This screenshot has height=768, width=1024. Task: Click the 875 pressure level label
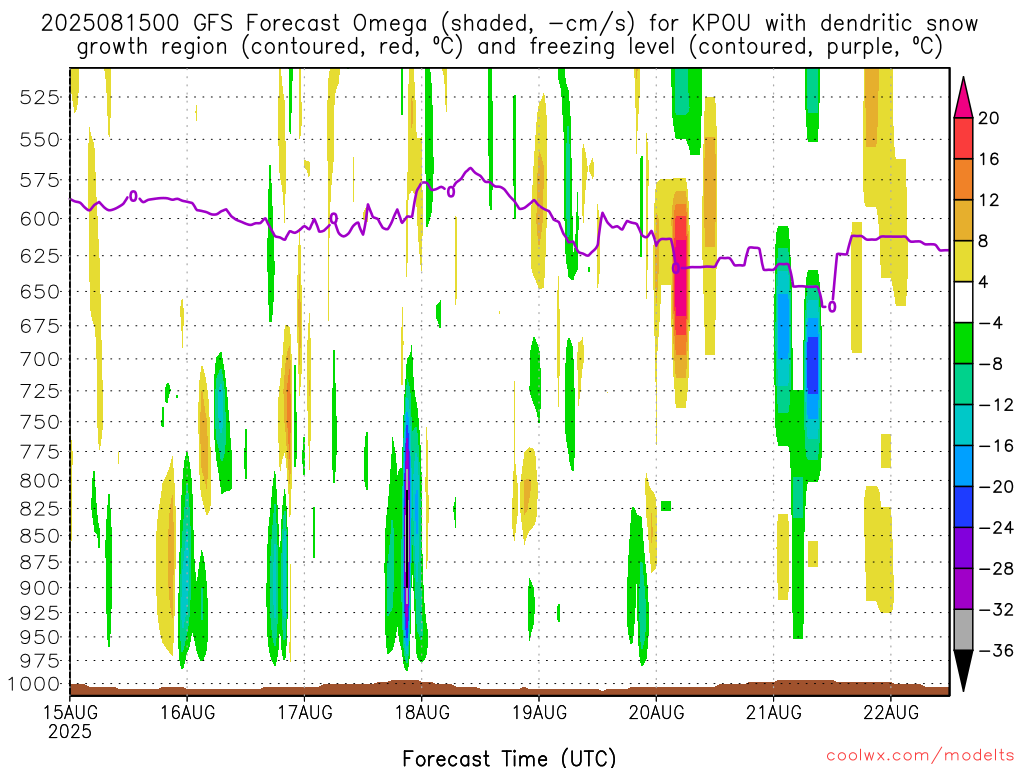(x=40, y=562)
